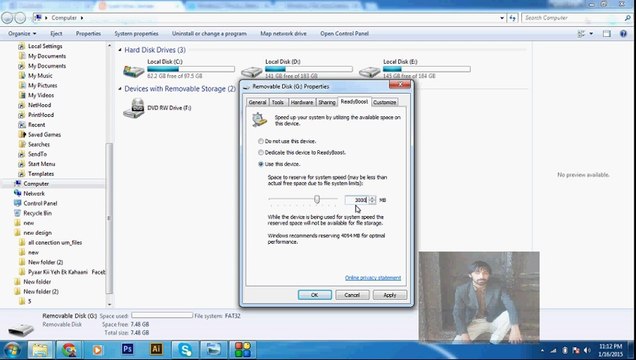Open media player taskbar icon

[x=97, y=349]
